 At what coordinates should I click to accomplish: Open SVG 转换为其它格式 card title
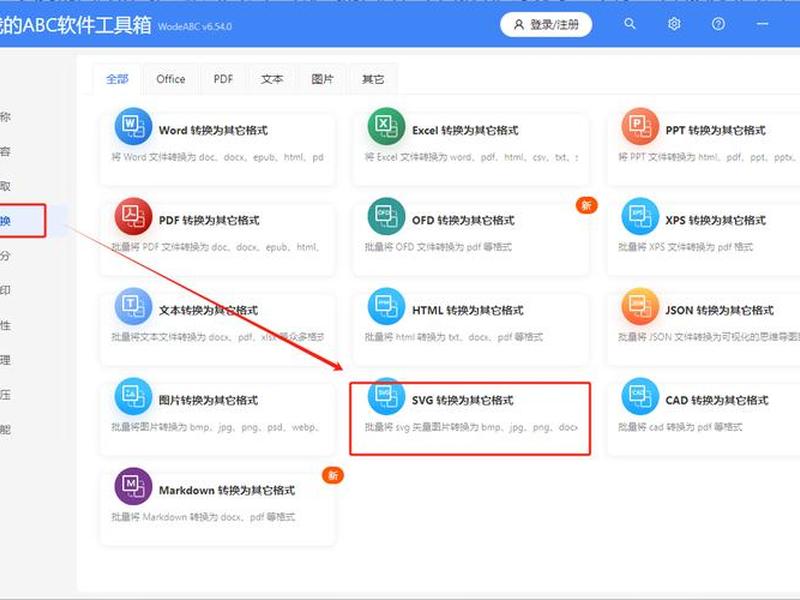(x=463, y=400)
